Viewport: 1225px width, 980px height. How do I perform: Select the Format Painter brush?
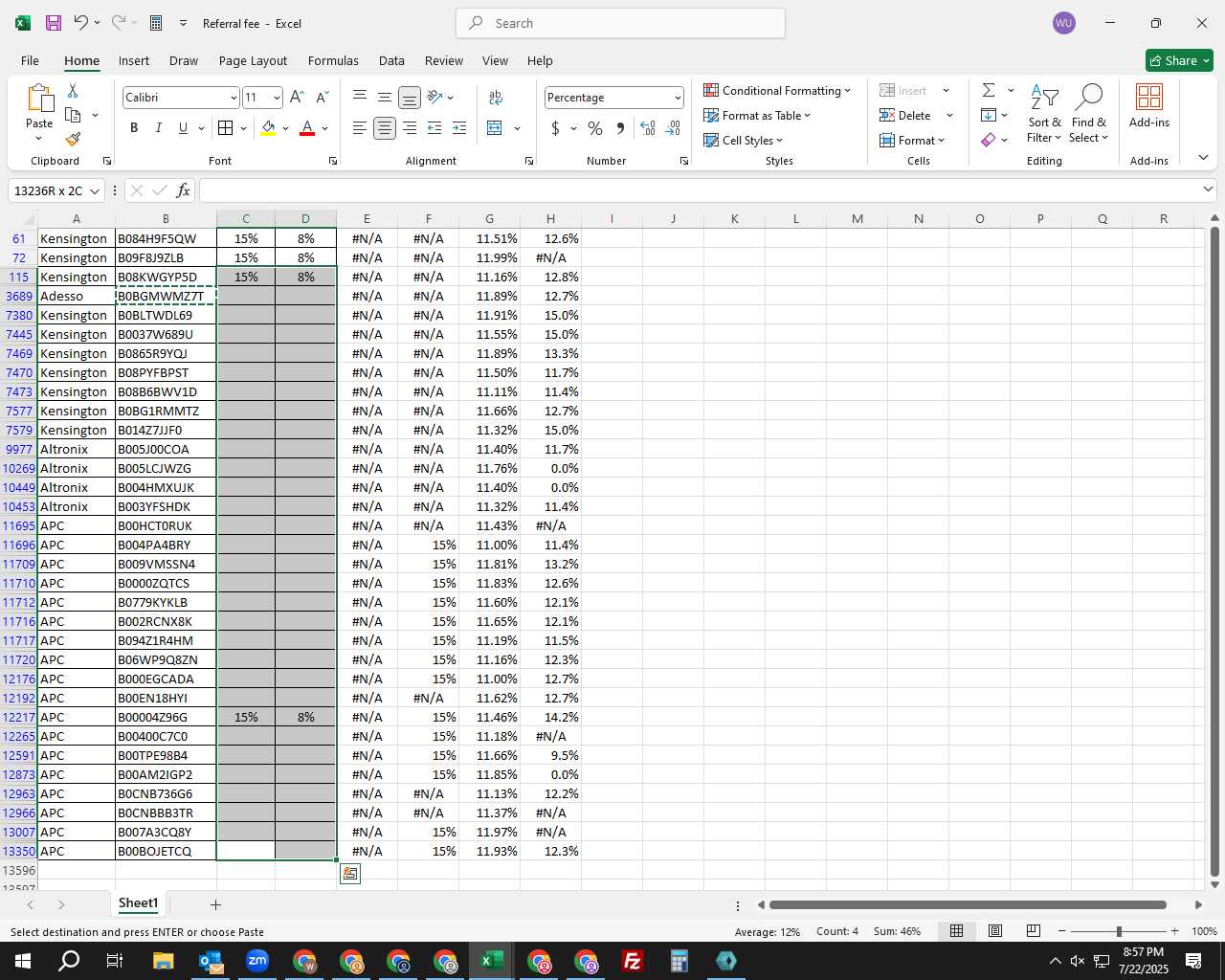(x=73, y=140)
